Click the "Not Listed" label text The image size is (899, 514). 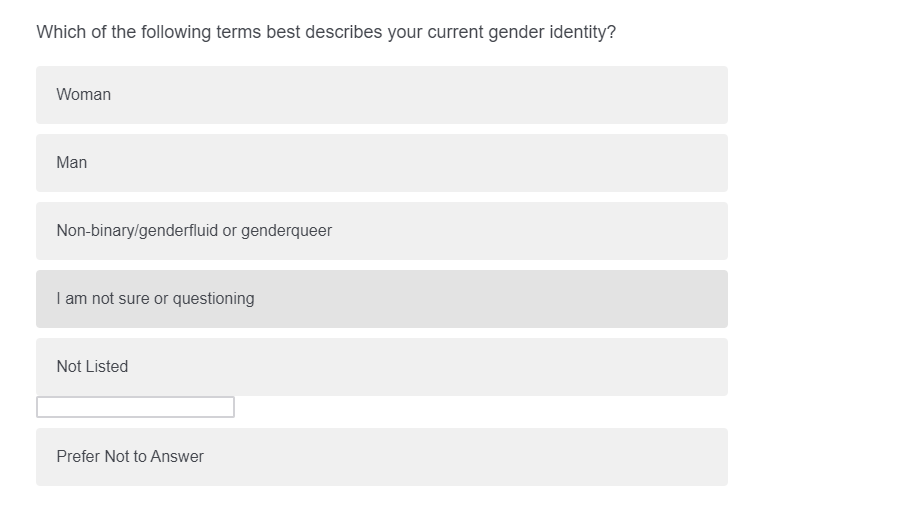click(x=92, y=367)
